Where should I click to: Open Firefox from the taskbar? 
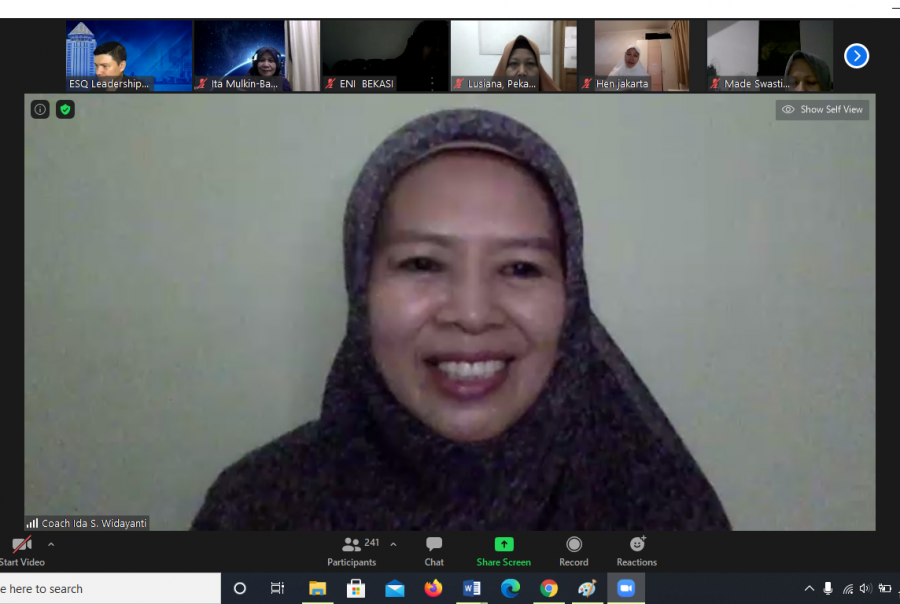[x=433, y=589]
